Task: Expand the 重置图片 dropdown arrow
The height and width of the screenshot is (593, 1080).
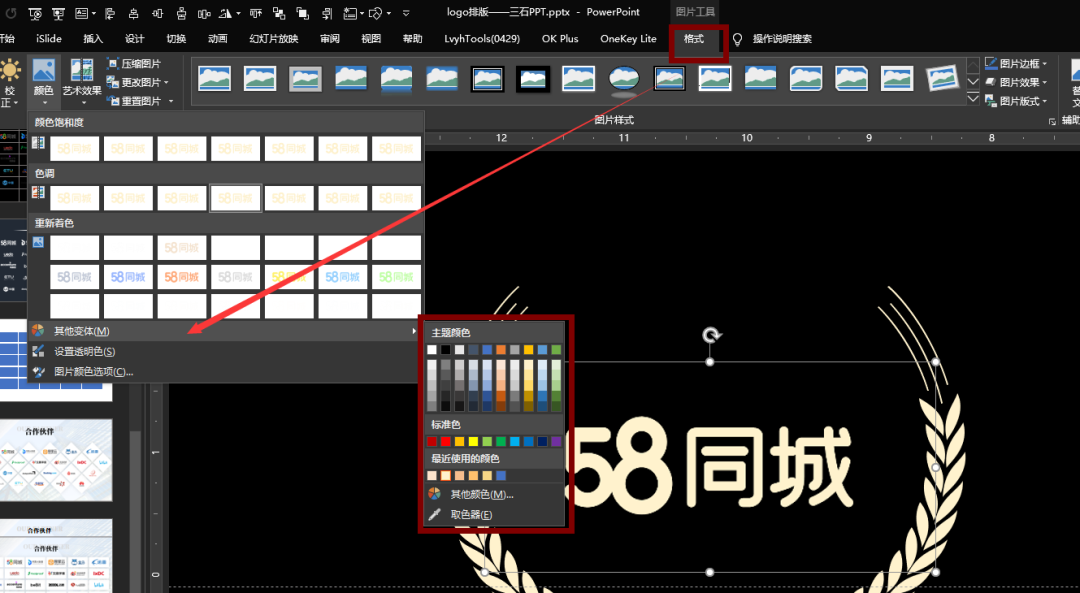Action: (x=171, y=101)
